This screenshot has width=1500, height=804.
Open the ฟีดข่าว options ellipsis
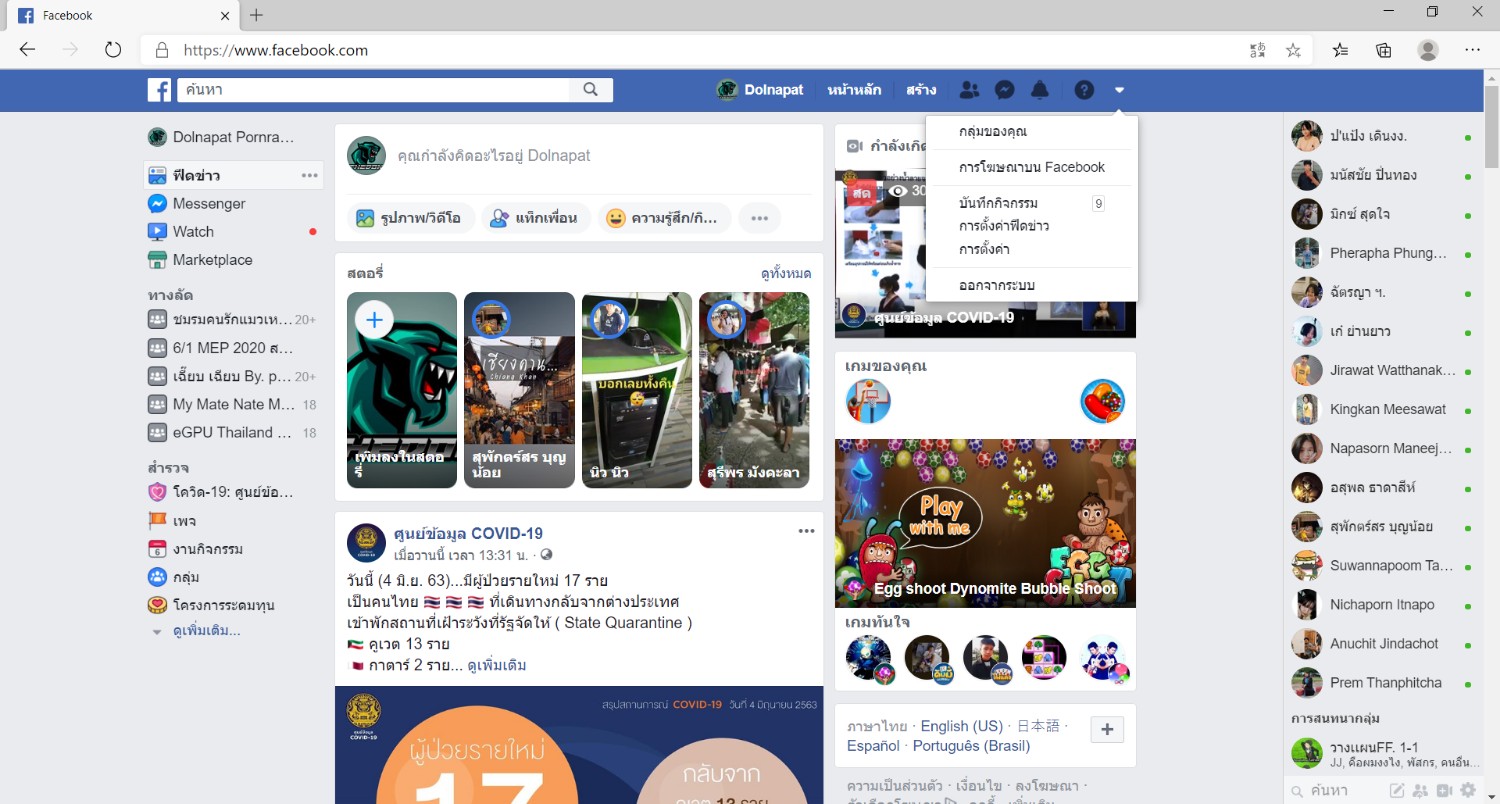tap(310, 175)
